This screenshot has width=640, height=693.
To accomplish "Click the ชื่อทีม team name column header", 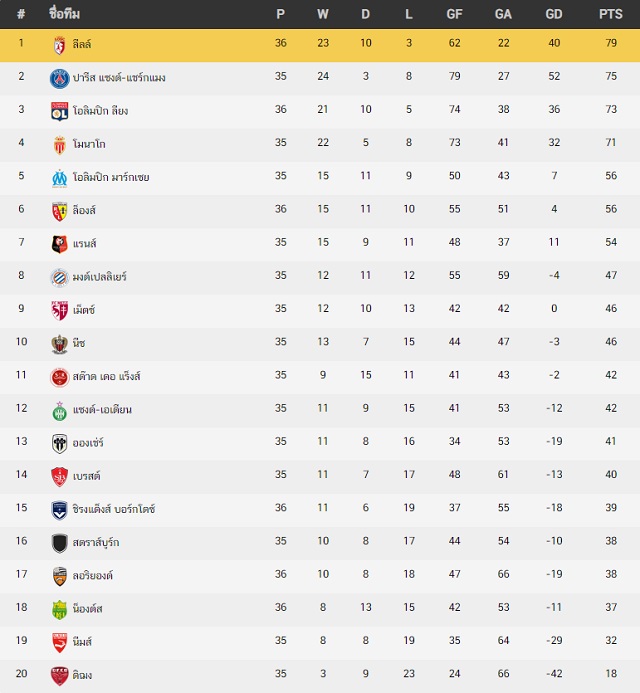I will pos(65,14).
